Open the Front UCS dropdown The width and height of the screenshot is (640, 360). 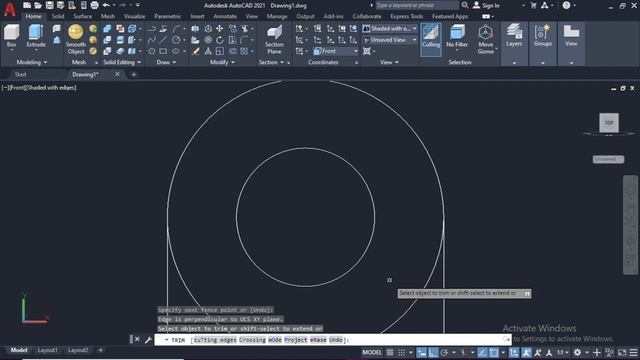336,51
